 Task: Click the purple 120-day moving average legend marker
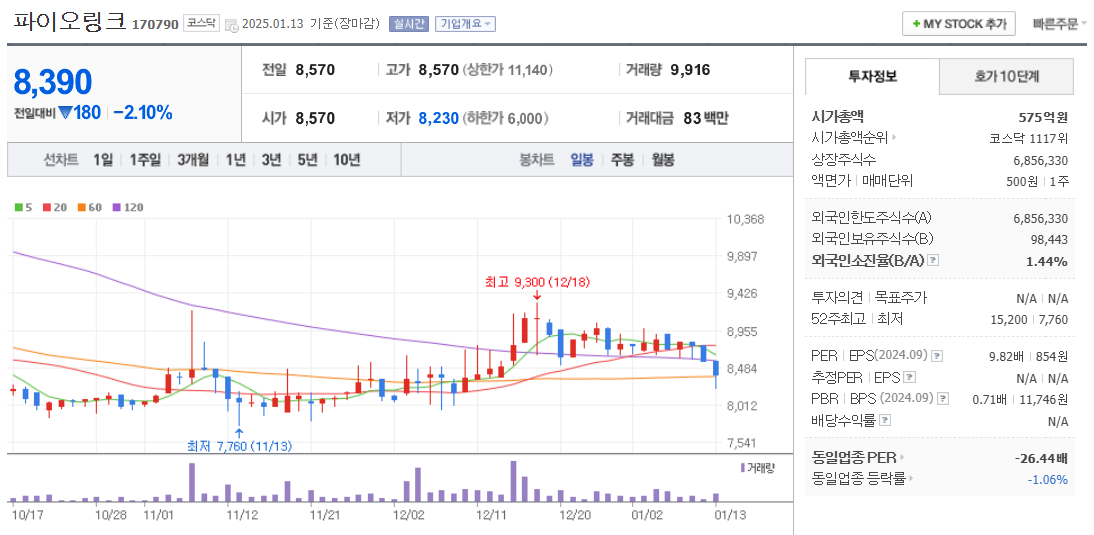tap(115, 207)
